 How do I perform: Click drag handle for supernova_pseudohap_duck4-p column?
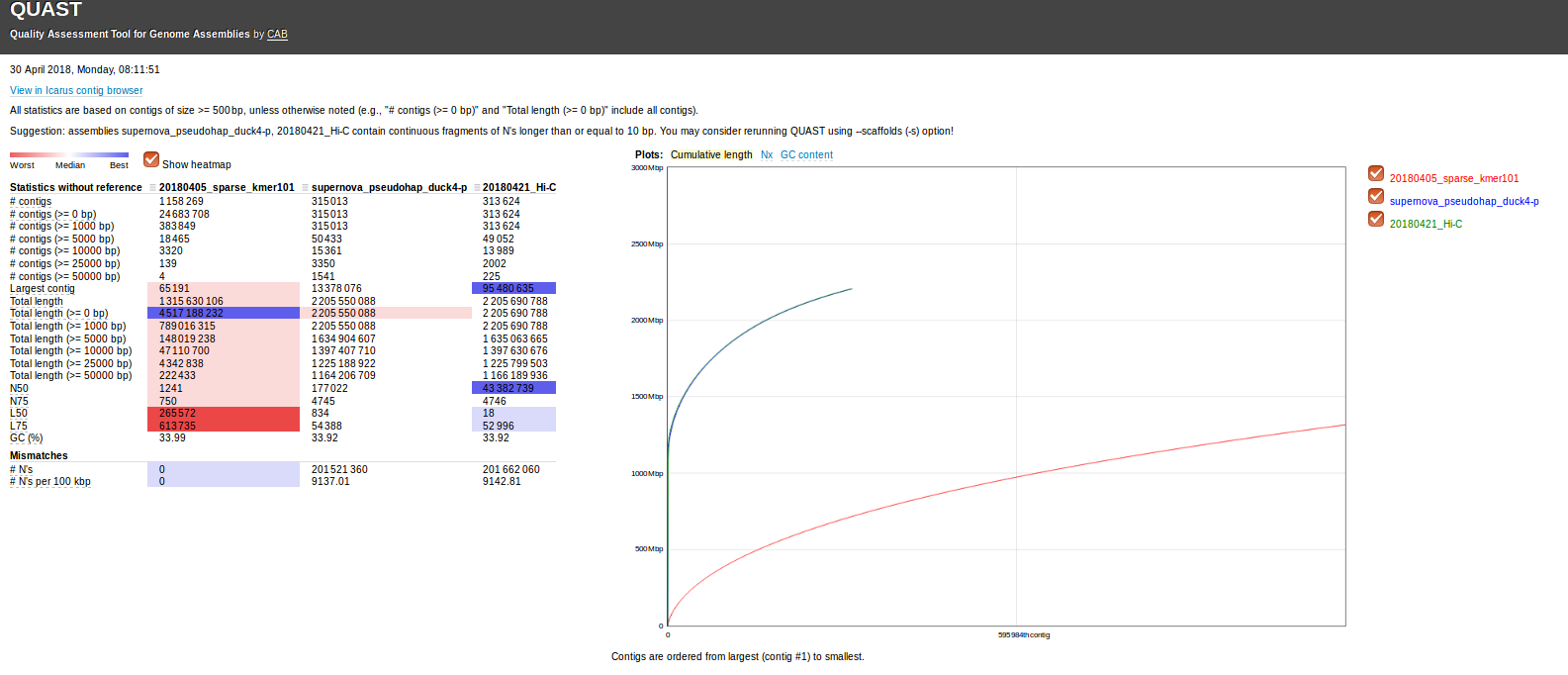coord(306,188)
